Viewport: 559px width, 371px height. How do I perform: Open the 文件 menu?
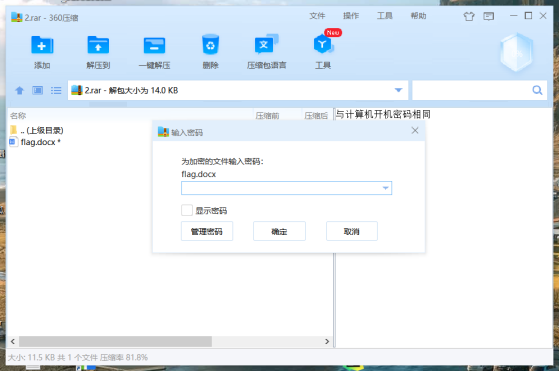pos(317,16)
